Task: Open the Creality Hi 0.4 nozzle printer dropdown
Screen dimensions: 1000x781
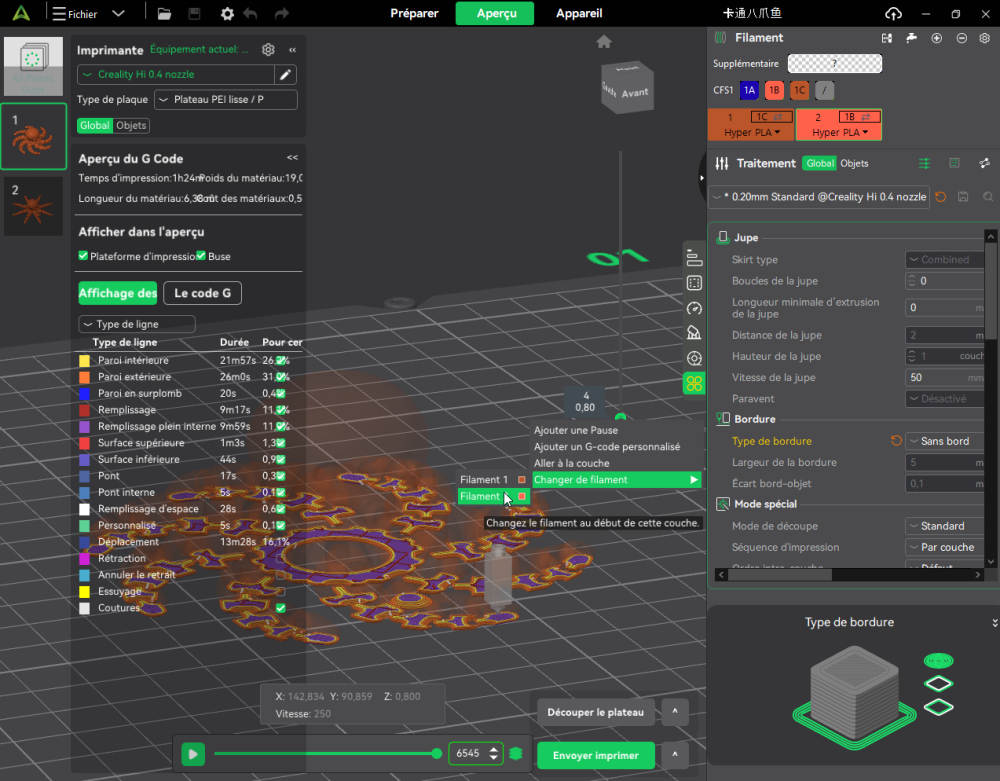Action: 175,75
